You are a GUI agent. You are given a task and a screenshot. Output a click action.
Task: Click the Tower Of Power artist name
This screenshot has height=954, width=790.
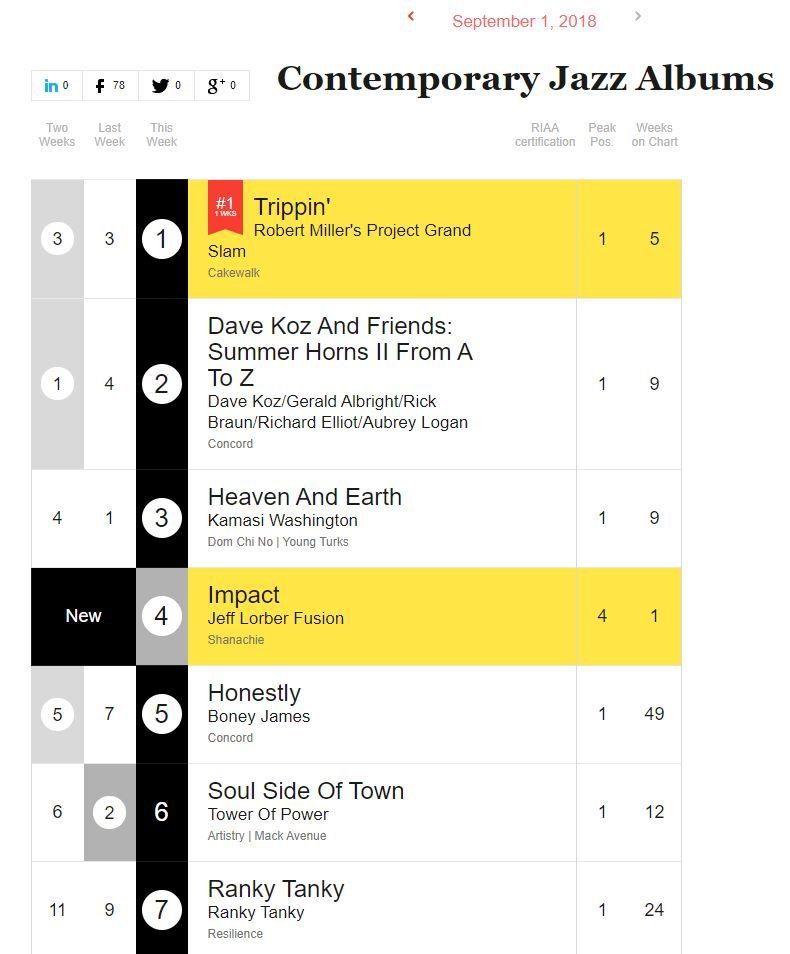click(268, 814)
